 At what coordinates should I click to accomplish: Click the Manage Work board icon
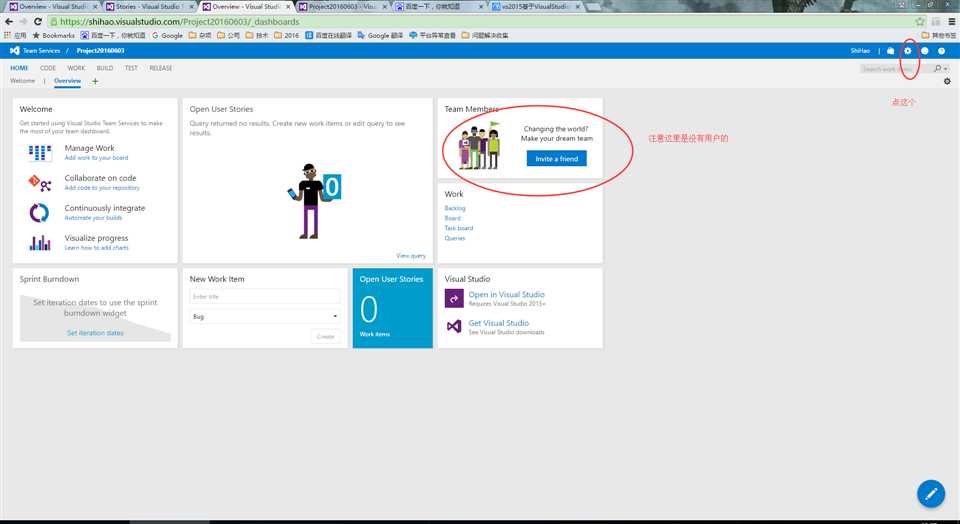coord(40,152)
